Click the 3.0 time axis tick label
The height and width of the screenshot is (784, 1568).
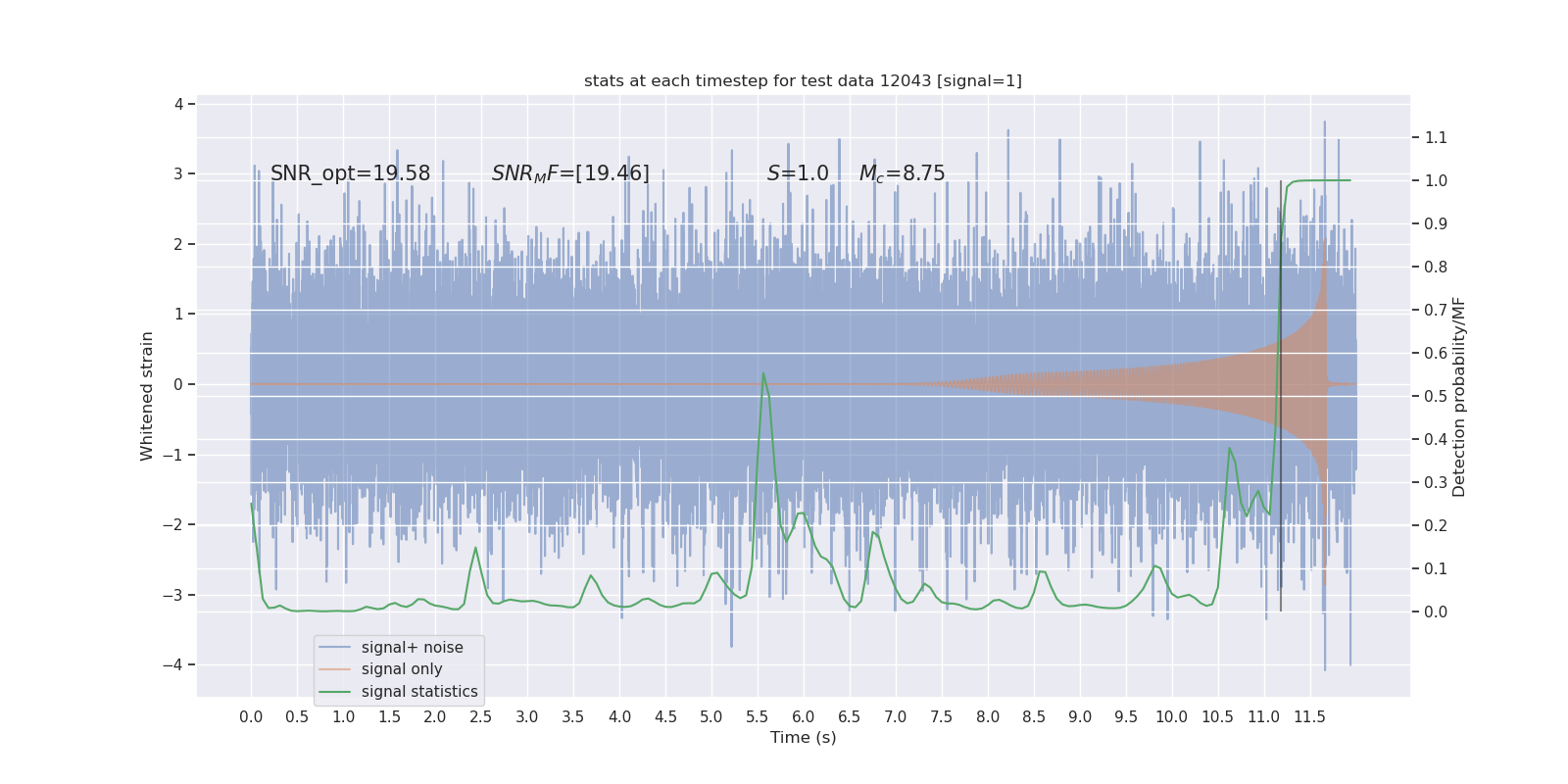pos(527,716)
